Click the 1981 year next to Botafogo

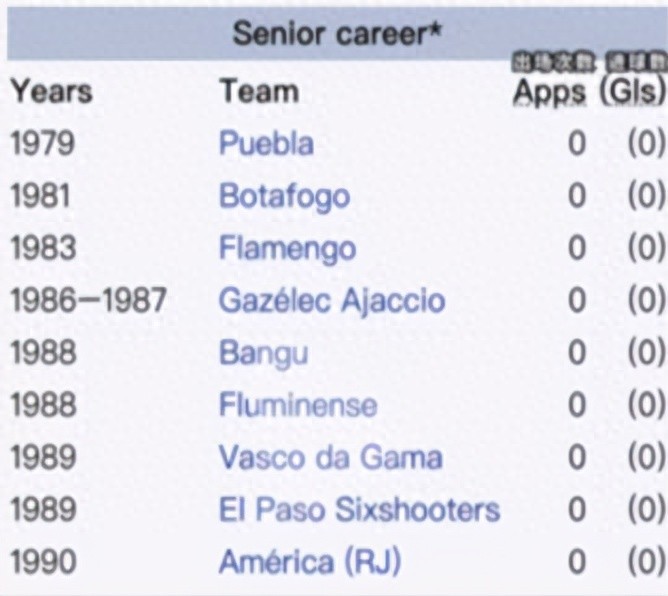pyautogui.click(x=42, y=195)
